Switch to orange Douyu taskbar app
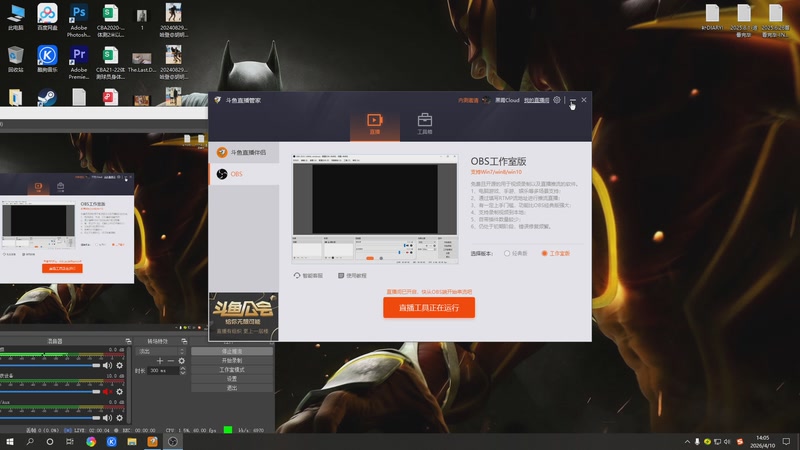 (152, 441)
